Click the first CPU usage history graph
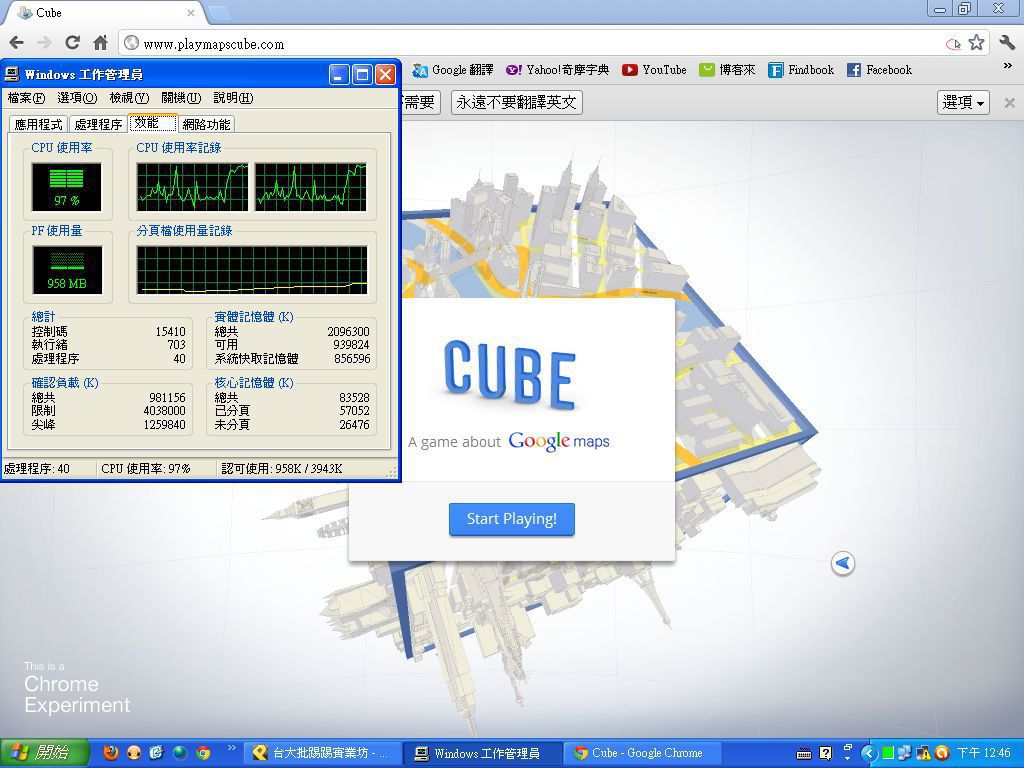 pyautogui.click(x=192, y=187)
